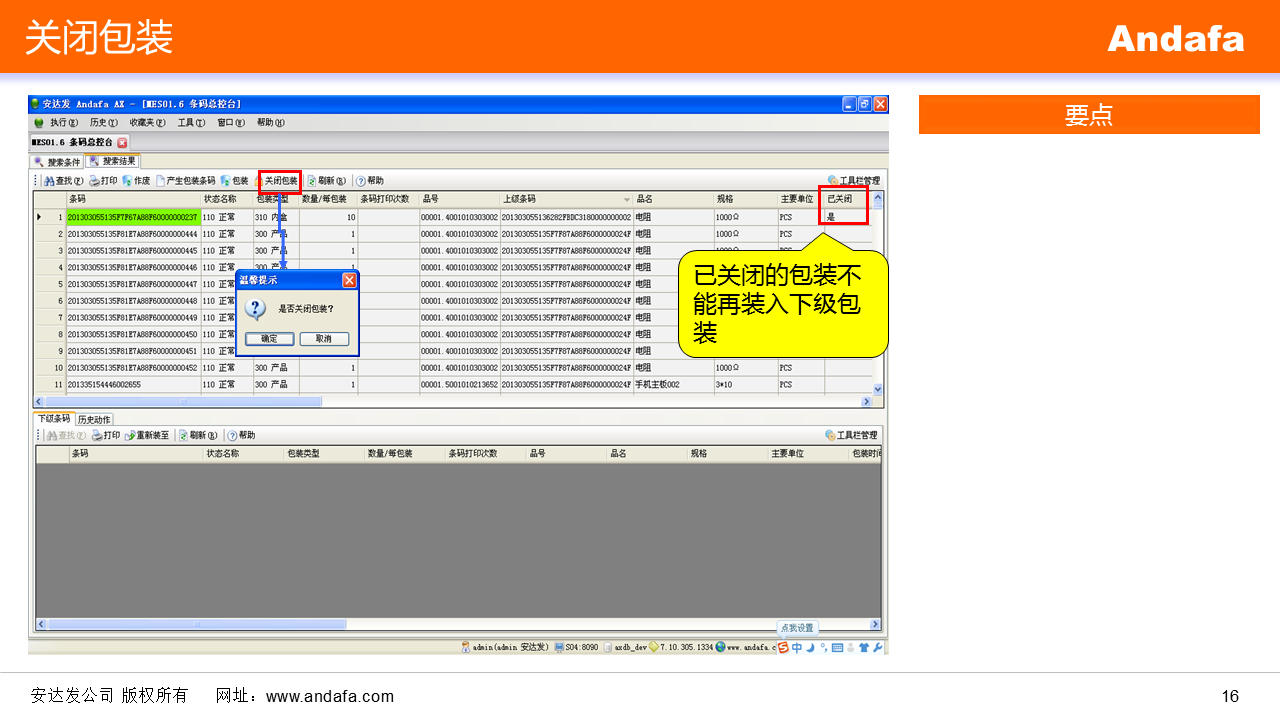The height and width of the screenshot is (720, 1280).
Task: Click the upper 刷新 (Refresh) icon
Action: [x=312, y=181]
